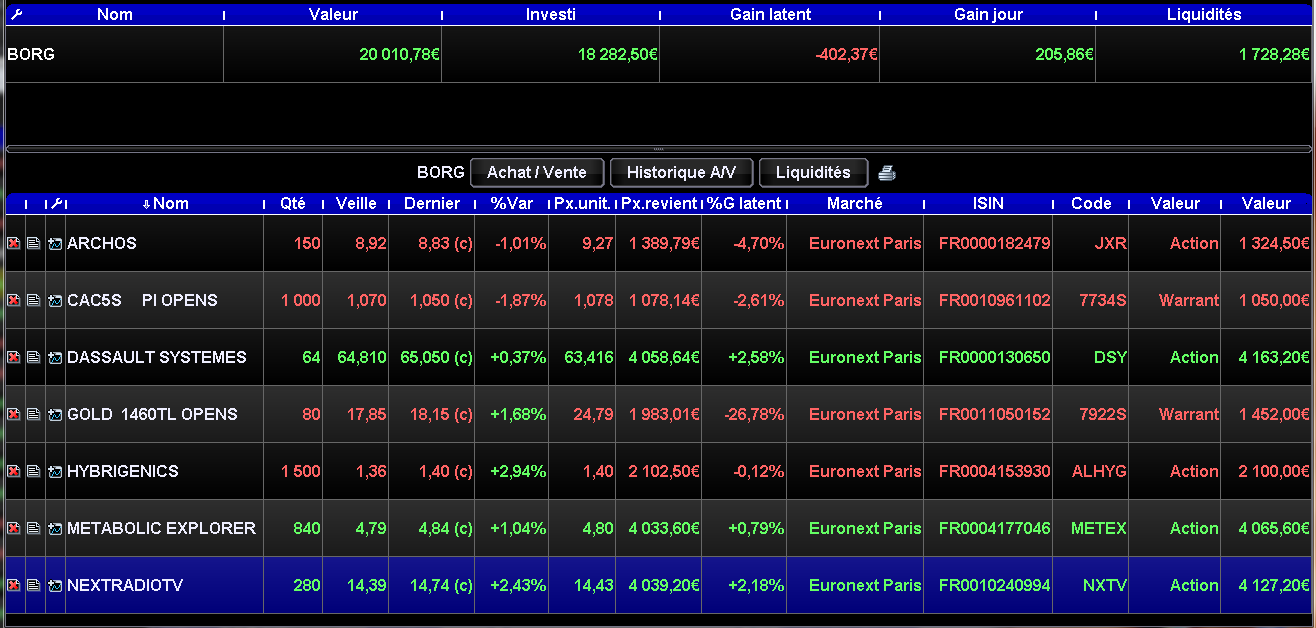1316x628 pixels.
Task: Select the CAC5S PI OPENS position name
Action: click(142, 300)
